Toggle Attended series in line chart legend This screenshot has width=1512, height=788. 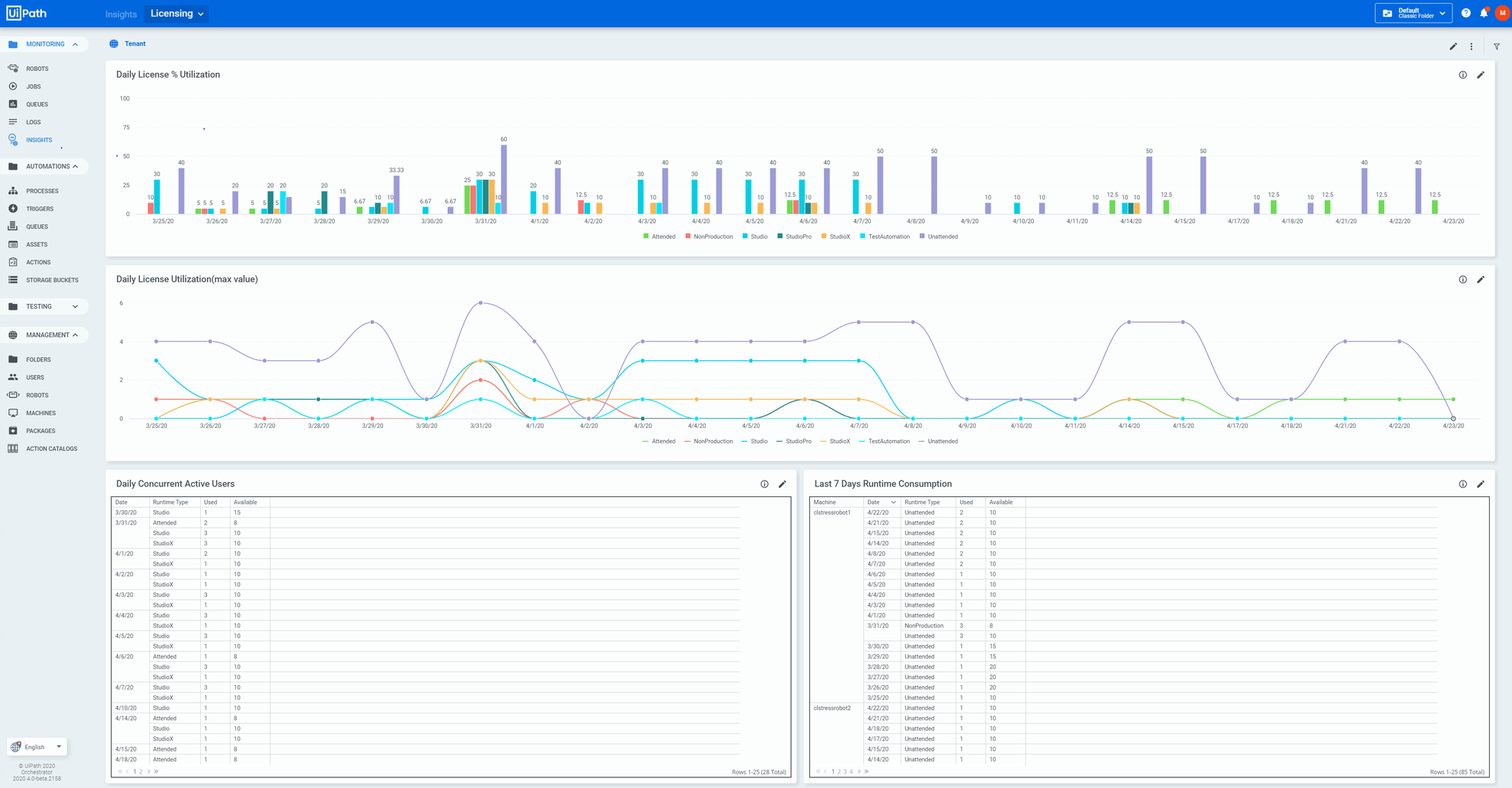pos(659,442)
